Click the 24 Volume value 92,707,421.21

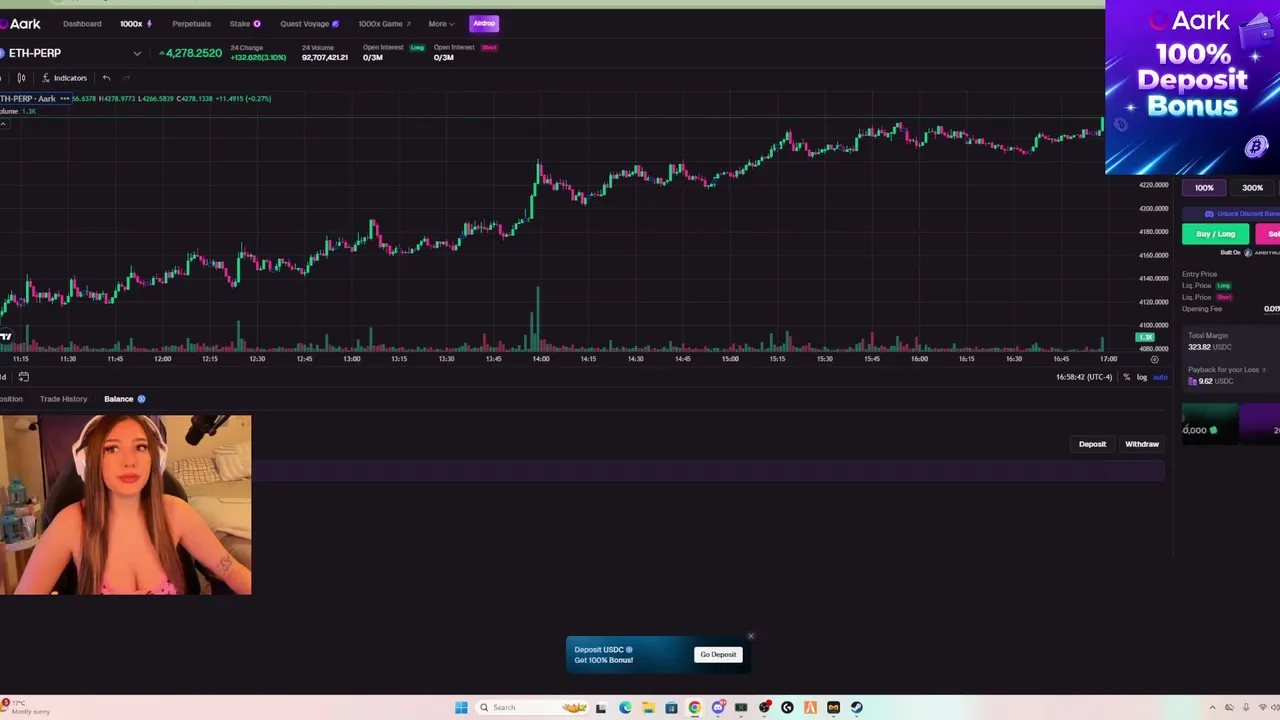point(325,58)
